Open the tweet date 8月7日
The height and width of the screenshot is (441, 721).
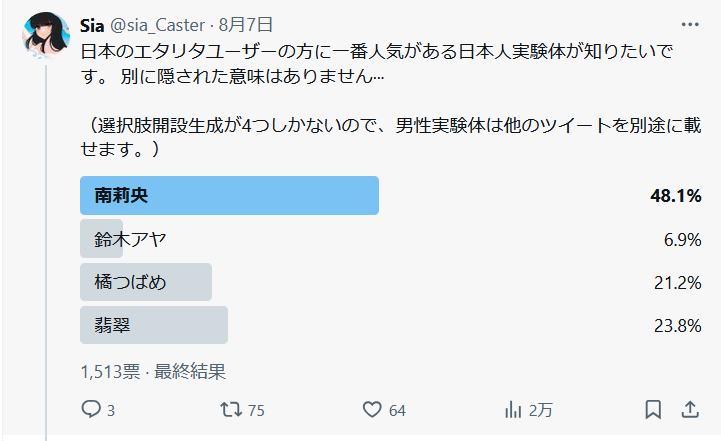tap(248, 25)
